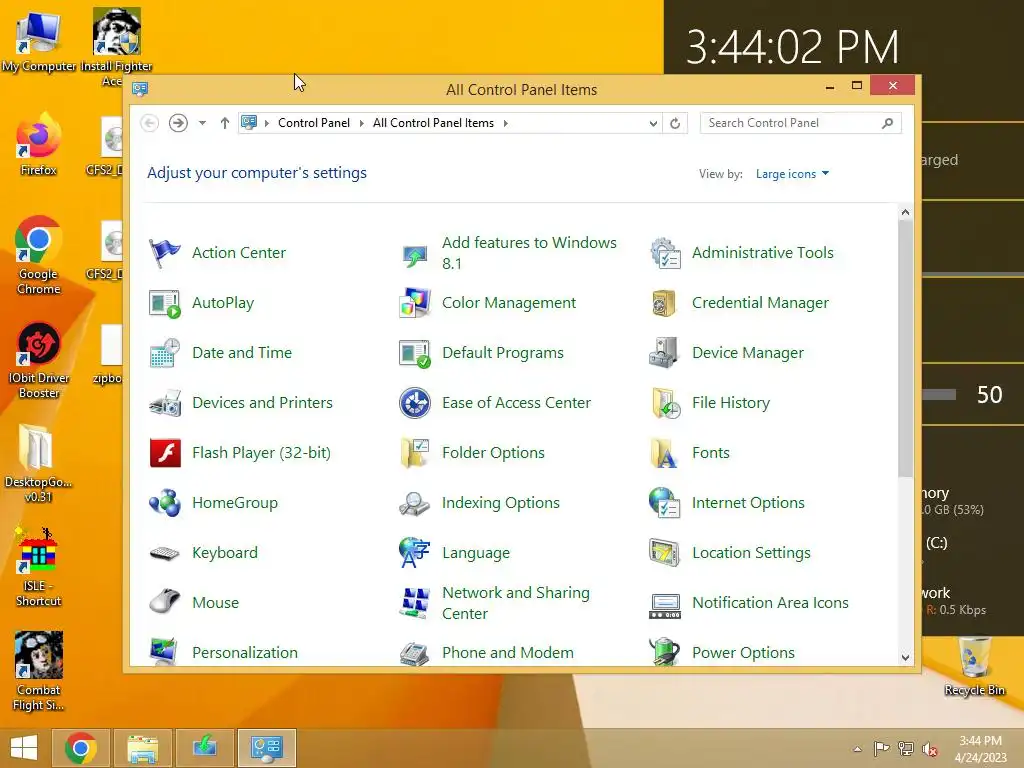The width and height of the screenshot is (1024, 768).
Task: Click the AutoPlay icon
Action: (x=164, y=303)
